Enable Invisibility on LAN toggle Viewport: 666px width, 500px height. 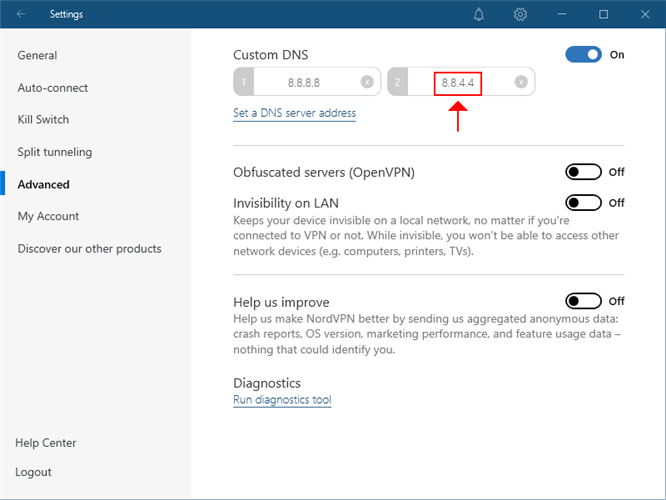[x=583, y=203]
